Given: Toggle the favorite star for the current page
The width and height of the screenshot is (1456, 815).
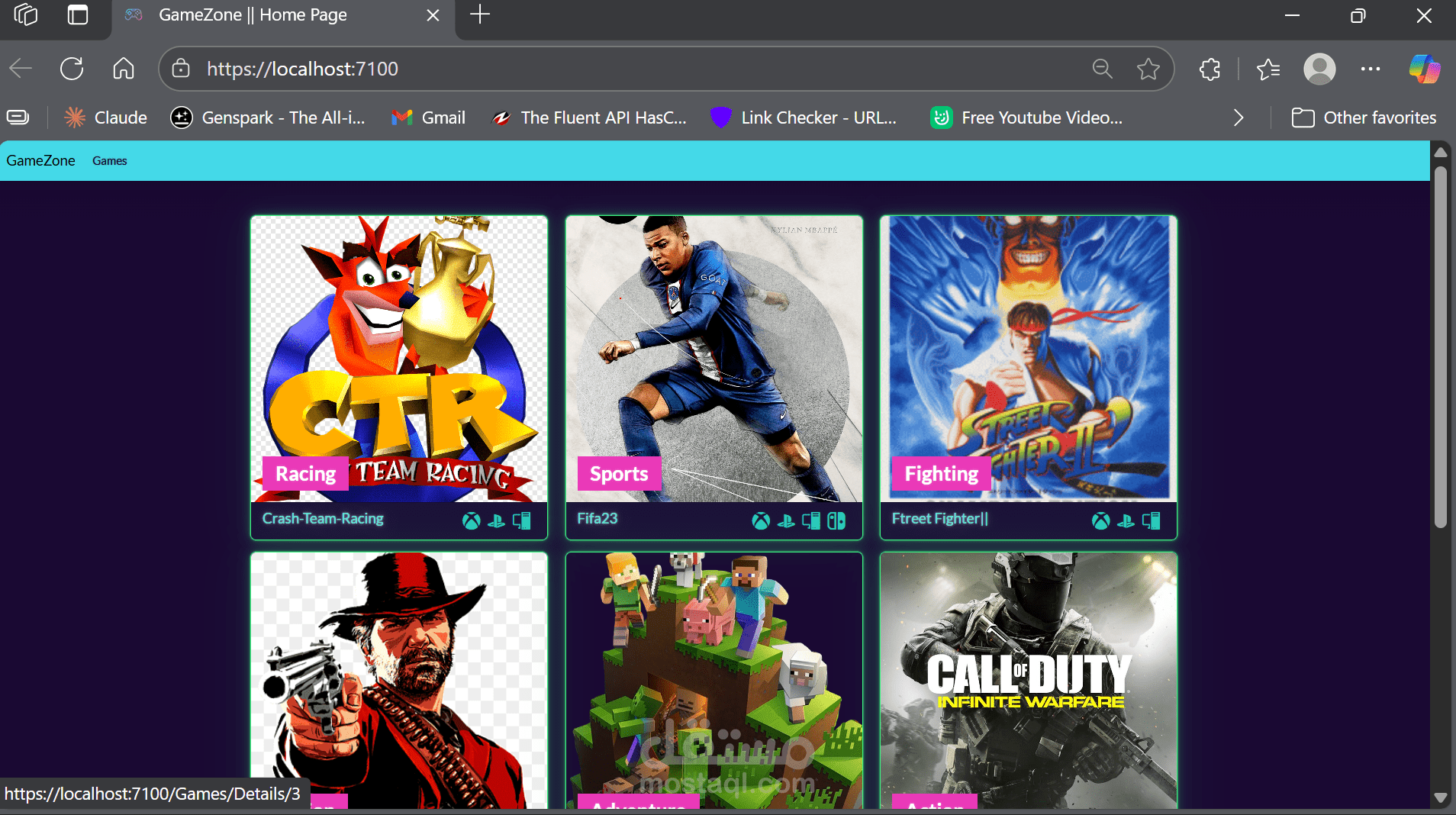Looking at the screenshot, I should [1148, 69].
